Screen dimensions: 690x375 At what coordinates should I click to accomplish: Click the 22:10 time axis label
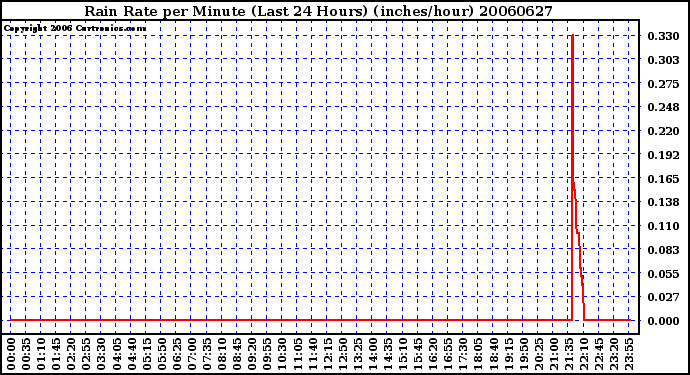pyautogui.click(x=584, y=354)
